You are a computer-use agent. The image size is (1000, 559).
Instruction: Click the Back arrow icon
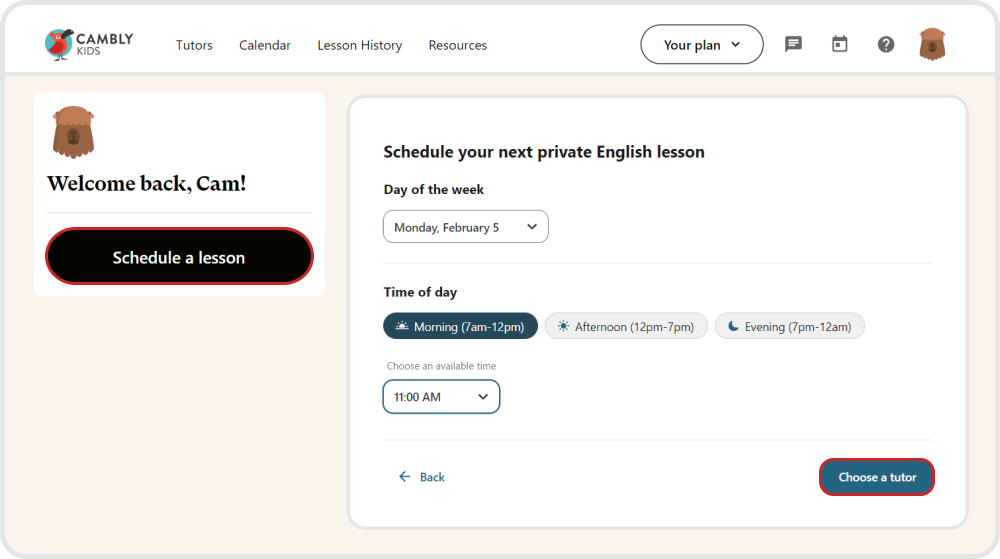click(405, 477)
